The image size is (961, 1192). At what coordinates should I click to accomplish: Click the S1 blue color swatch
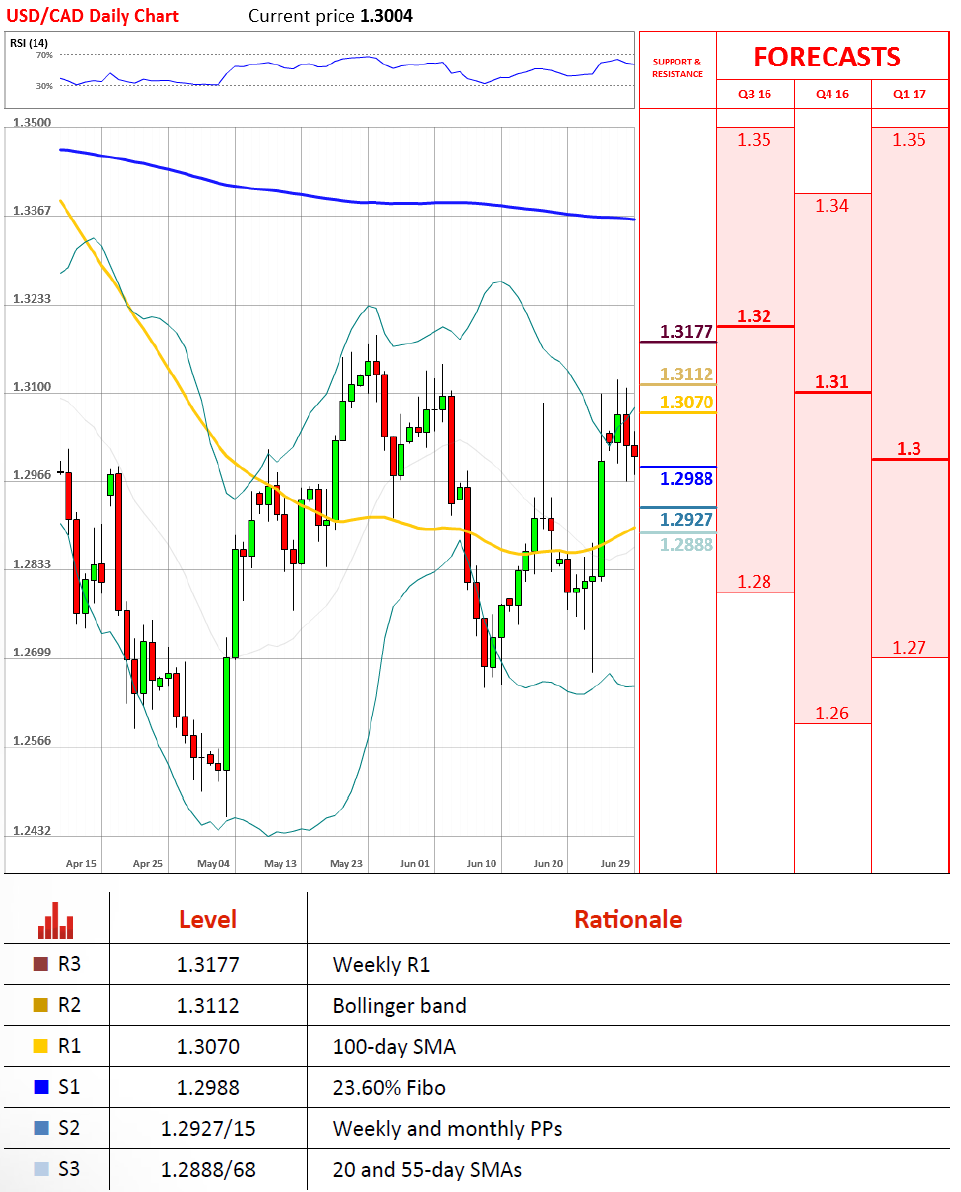[41, 1087]
